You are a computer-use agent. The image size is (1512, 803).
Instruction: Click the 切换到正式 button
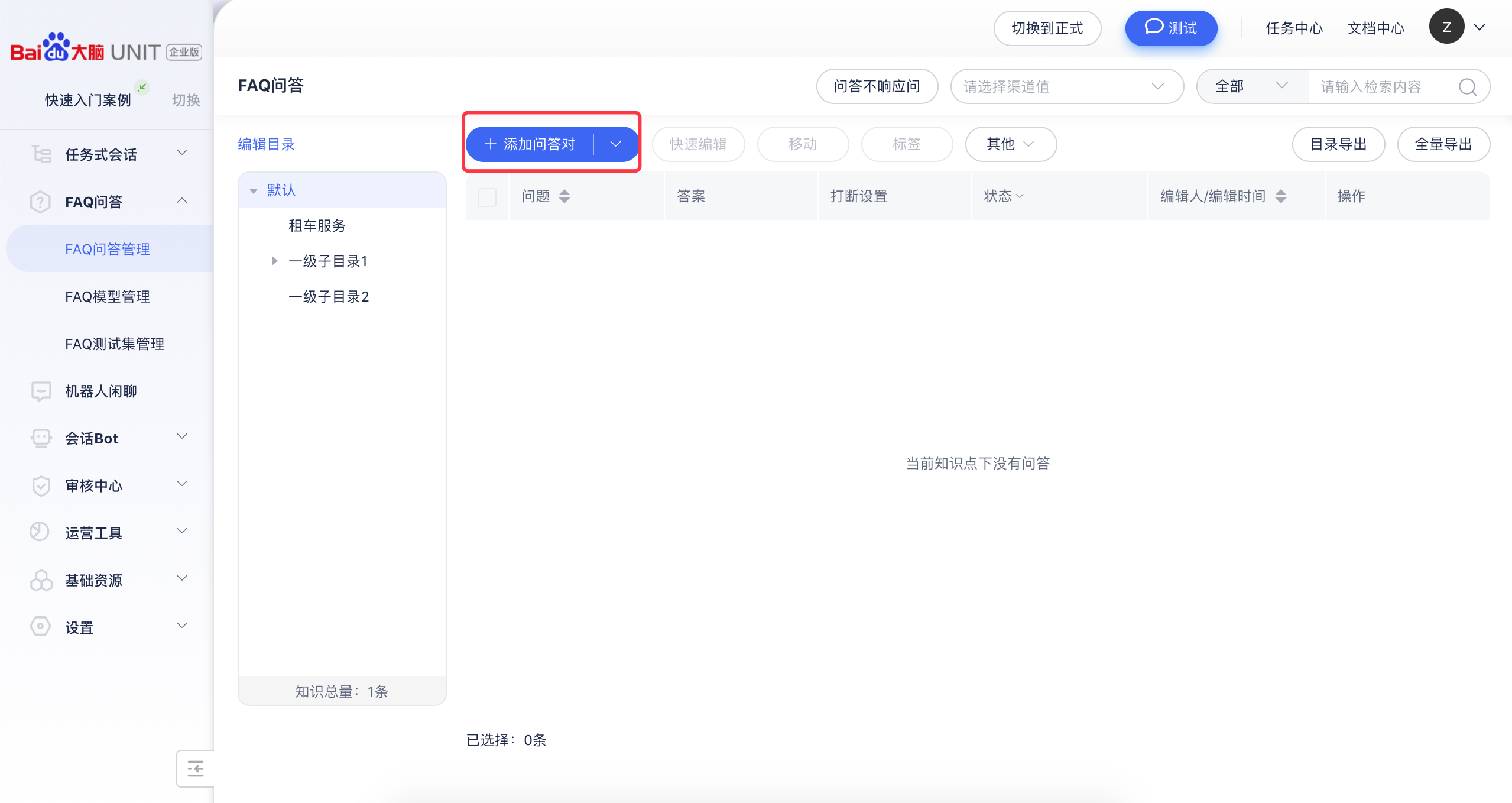coord(1047,28)
